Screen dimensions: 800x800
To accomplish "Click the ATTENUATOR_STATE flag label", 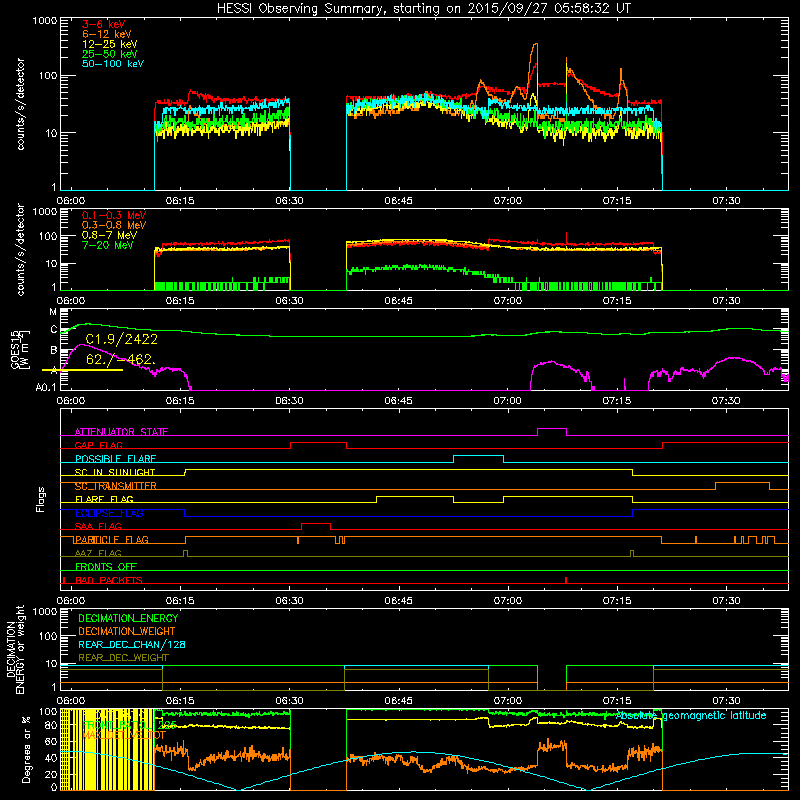I will 121,432.
